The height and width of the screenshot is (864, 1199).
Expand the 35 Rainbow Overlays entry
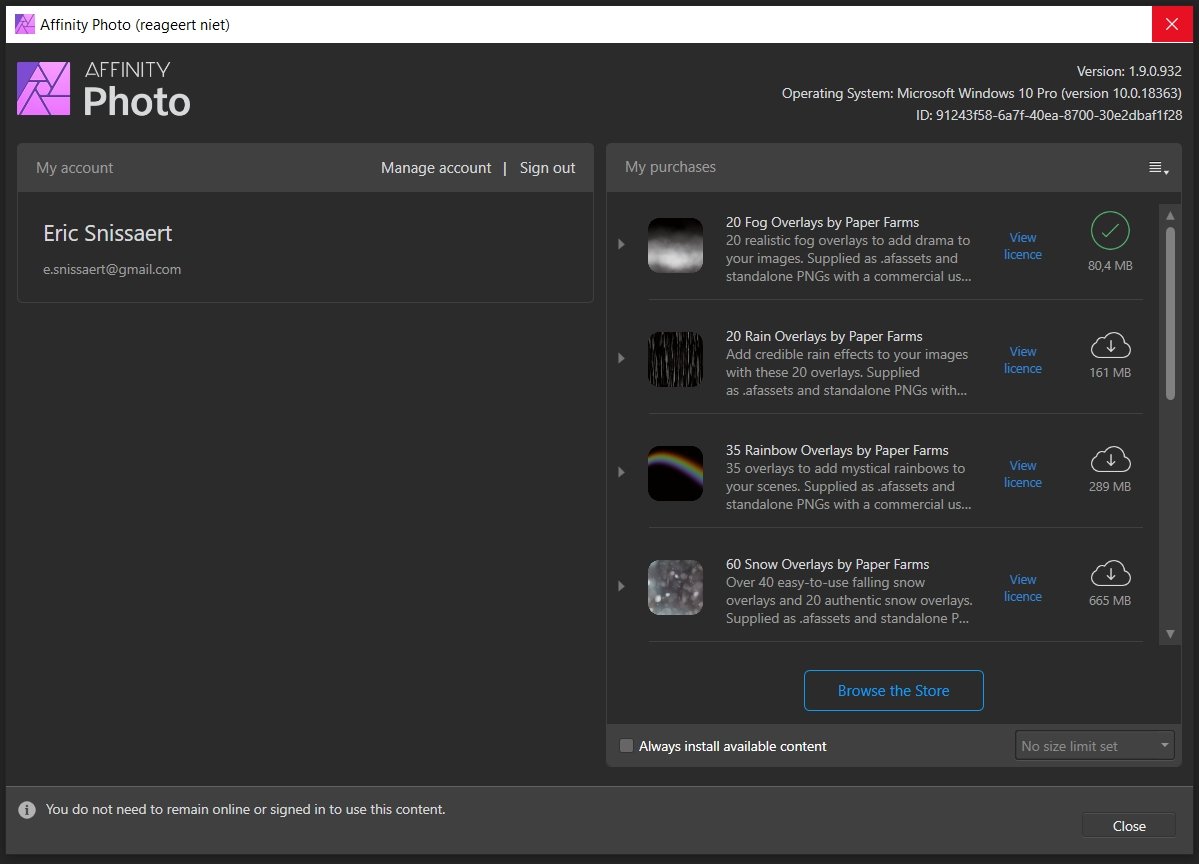click(622, 473)
